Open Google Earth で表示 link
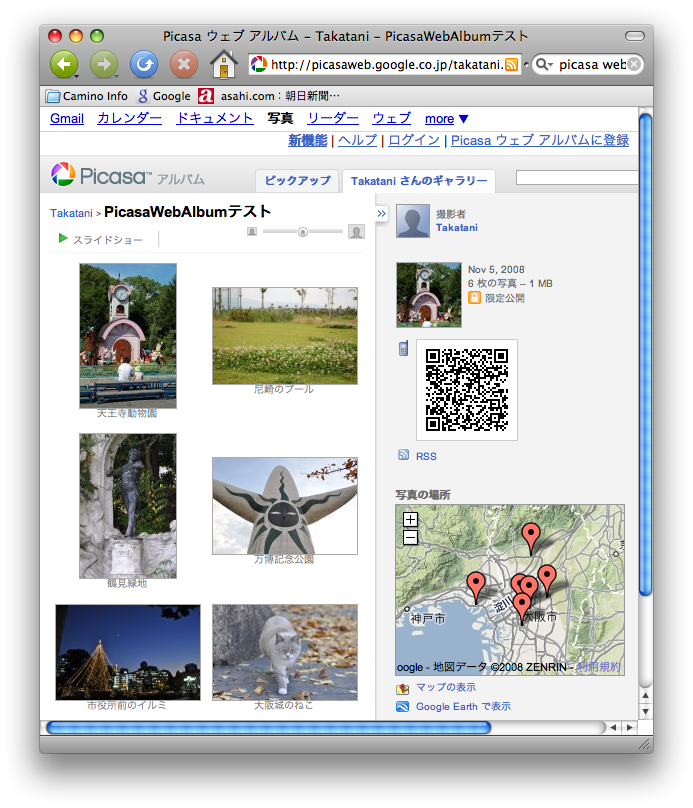This screenshot has width=693, height=808. tap(463, 706)
